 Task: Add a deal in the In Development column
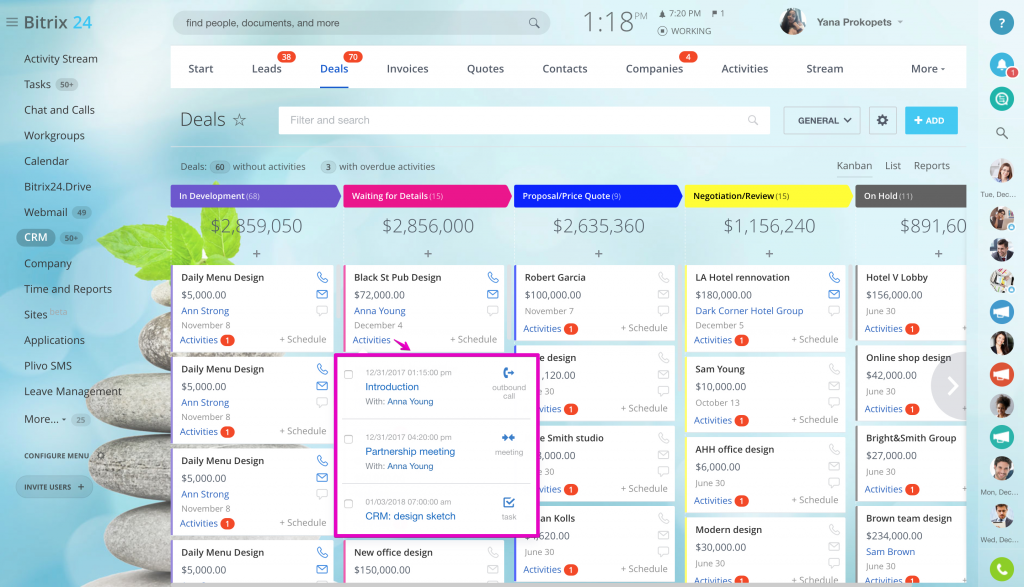pos(257,253)
